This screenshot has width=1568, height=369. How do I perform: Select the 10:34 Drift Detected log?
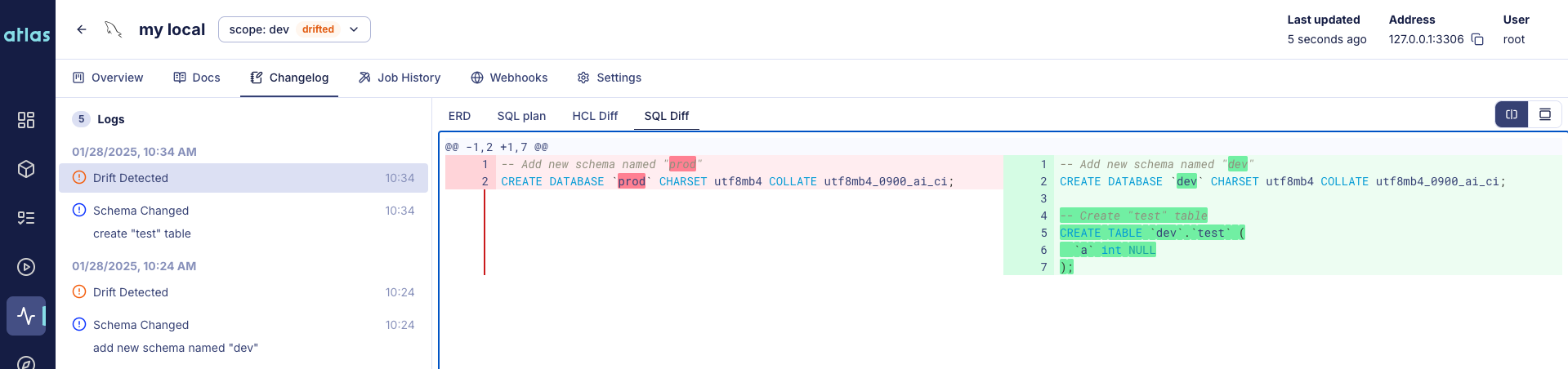point(243,178)
